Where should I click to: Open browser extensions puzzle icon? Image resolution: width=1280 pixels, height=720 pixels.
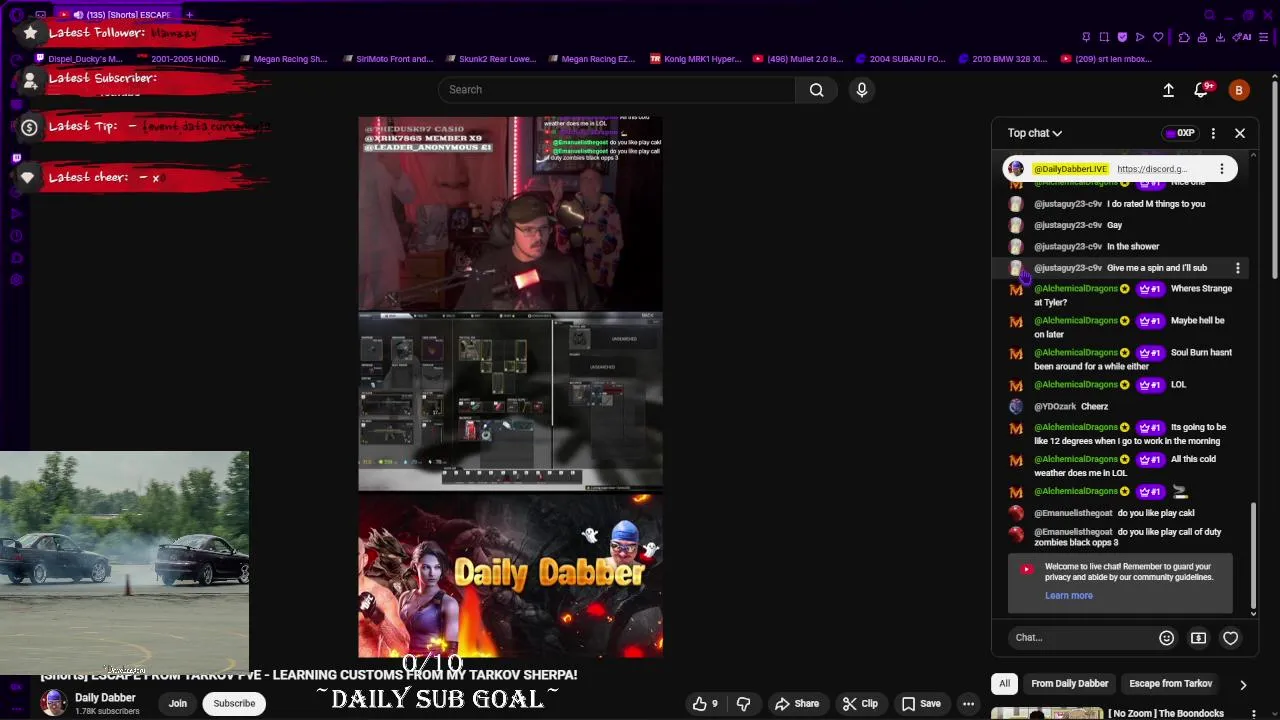1184,37
